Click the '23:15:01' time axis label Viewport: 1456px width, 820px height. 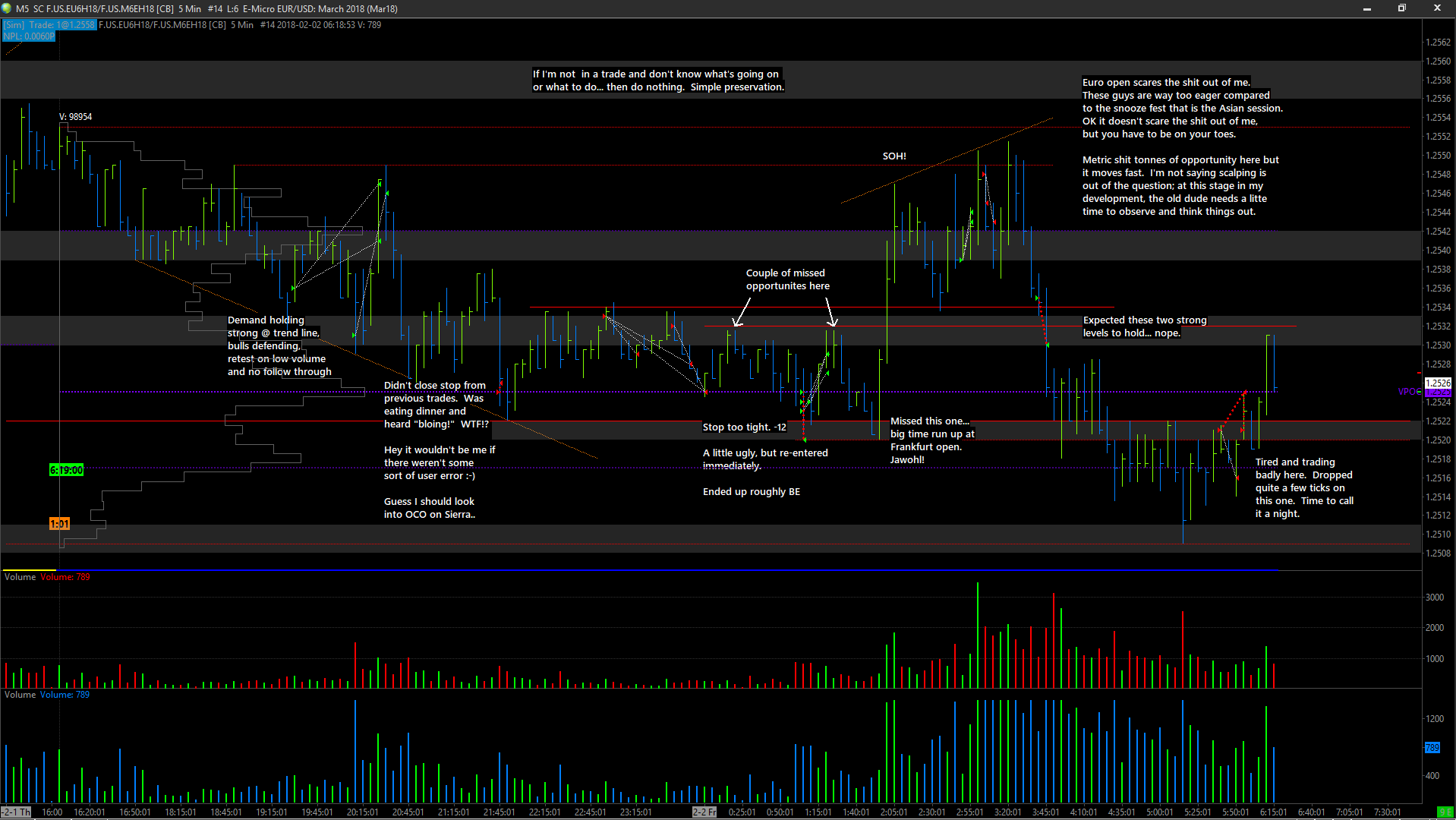636,812
